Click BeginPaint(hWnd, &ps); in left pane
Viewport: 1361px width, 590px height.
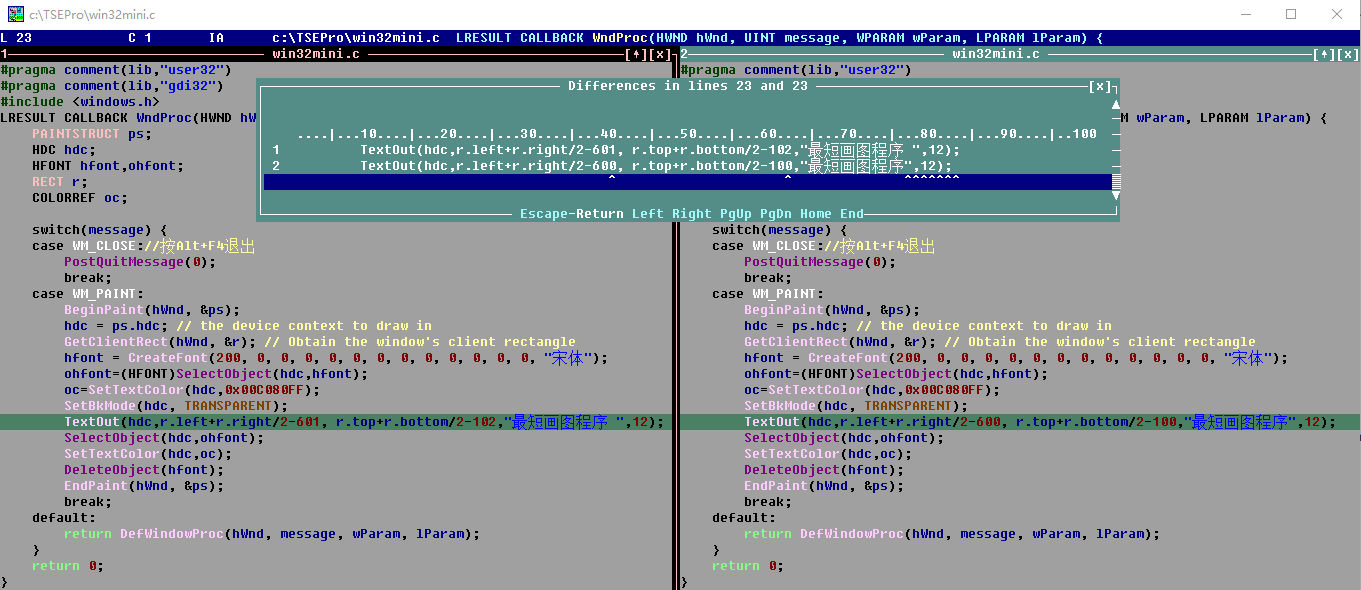152,310
